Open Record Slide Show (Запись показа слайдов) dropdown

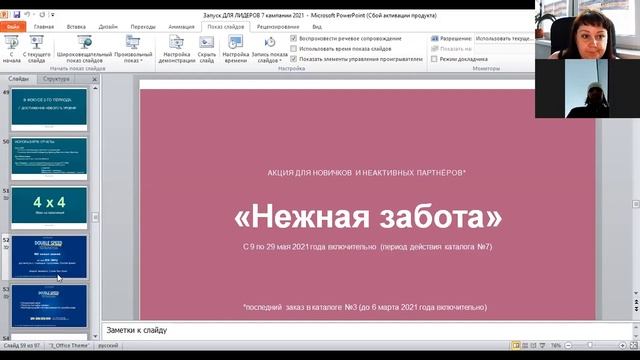269,49
